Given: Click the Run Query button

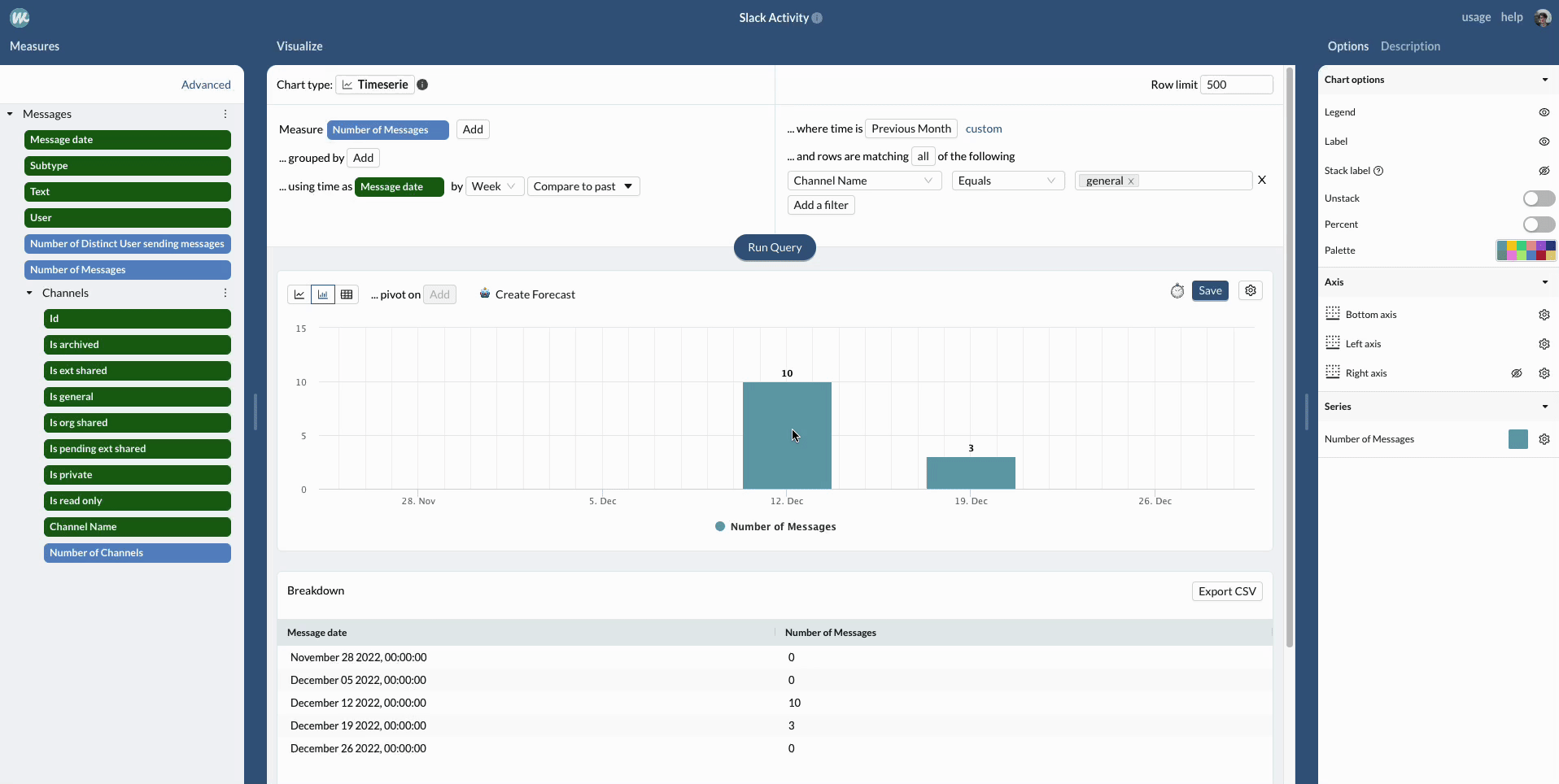Looking at the screenshot, I should click(775, 247).
